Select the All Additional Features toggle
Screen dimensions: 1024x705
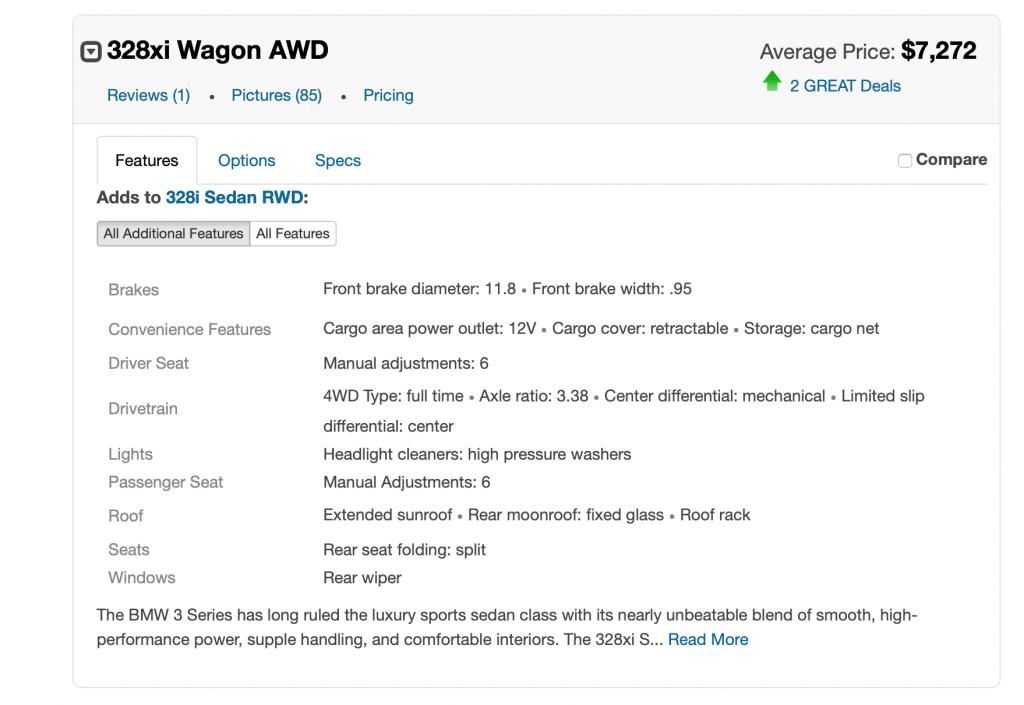[173, 234]
